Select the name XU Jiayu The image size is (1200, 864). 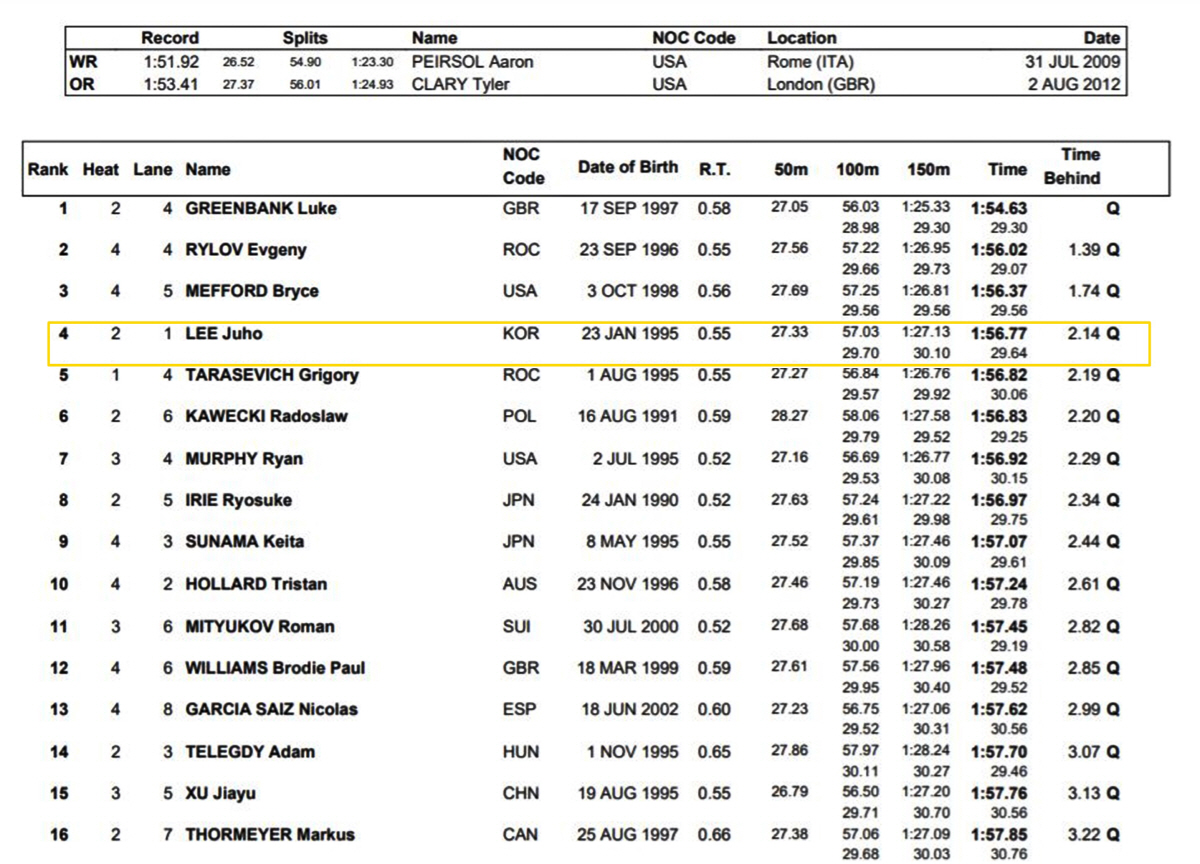pyautogui.click(x=220, y=794)
